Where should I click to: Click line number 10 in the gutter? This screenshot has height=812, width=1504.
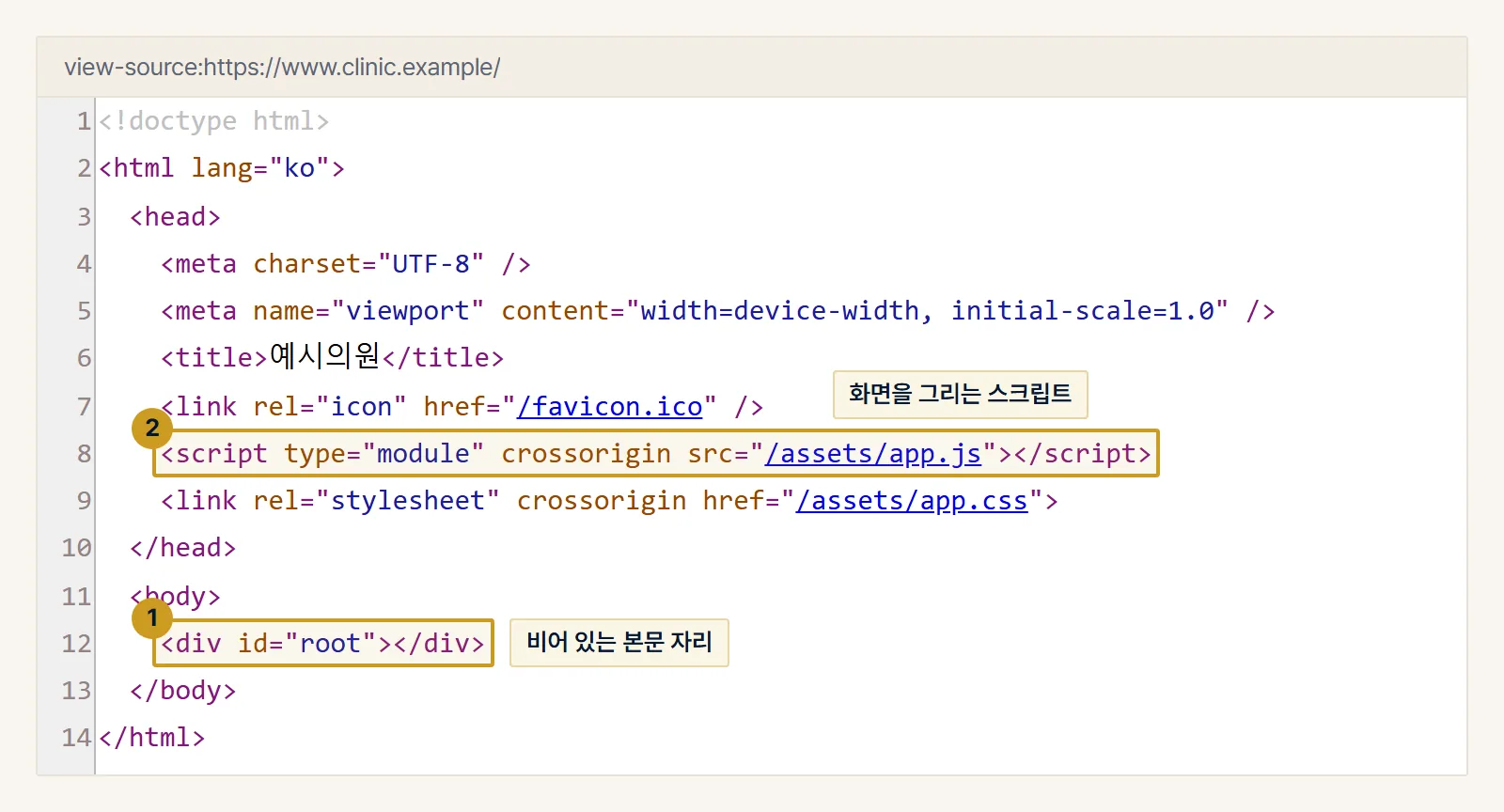(x=76, y=548)
